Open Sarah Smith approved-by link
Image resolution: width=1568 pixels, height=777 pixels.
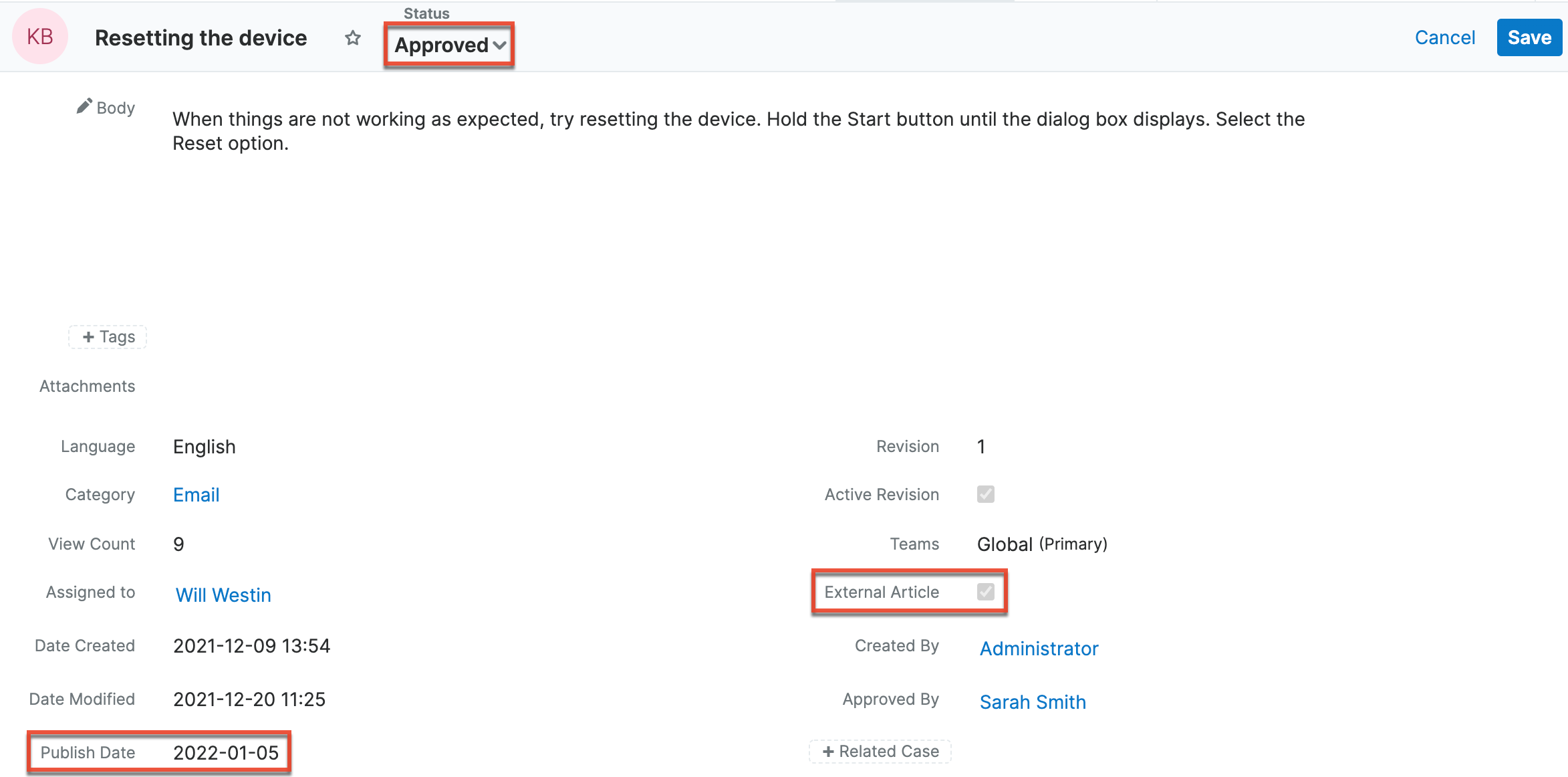[x=1033, y=702]
